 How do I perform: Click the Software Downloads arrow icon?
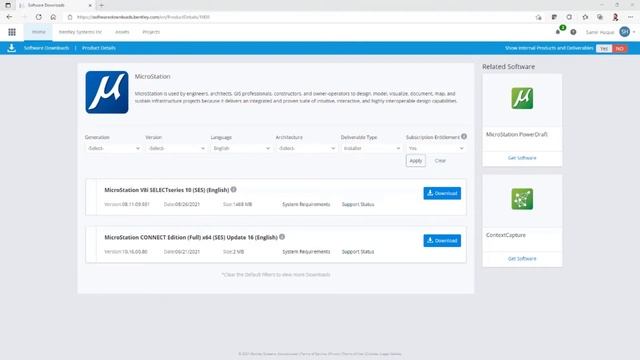11,48
